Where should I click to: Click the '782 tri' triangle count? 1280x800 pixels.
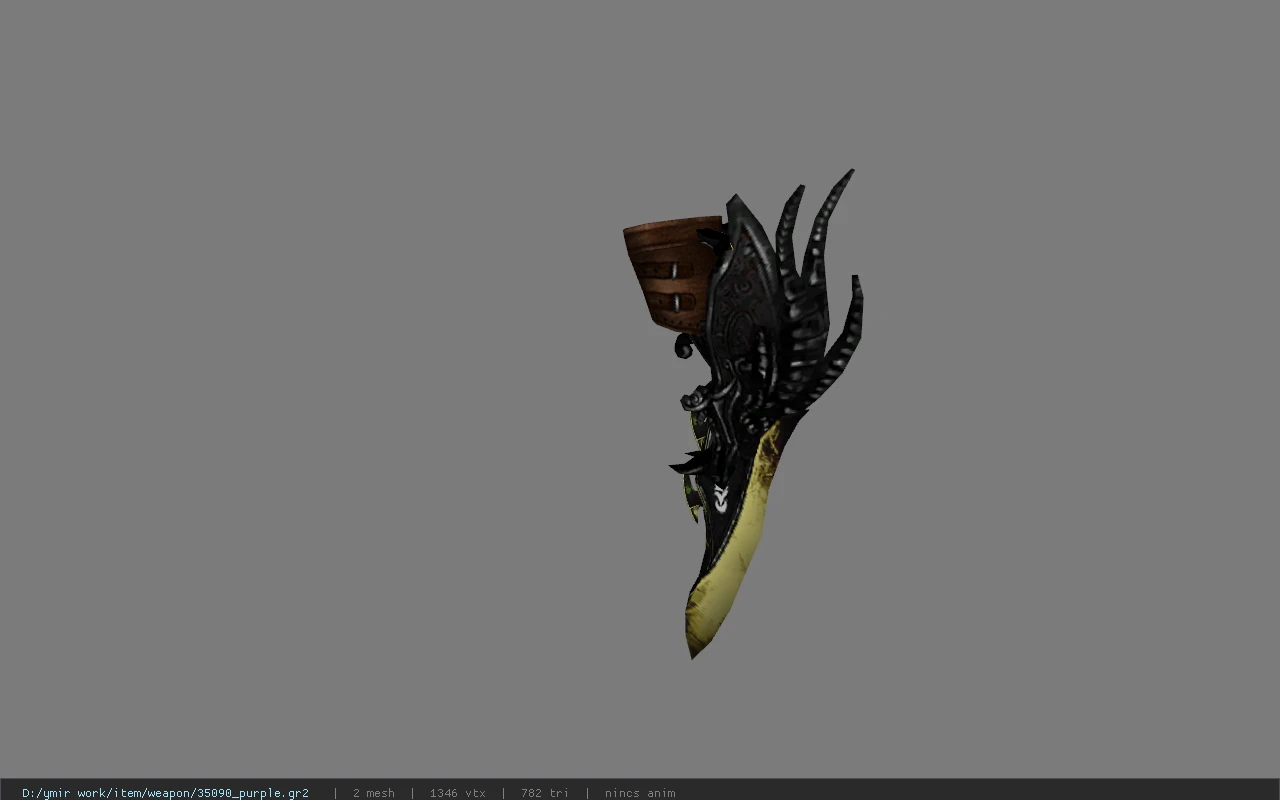point(544,793)
